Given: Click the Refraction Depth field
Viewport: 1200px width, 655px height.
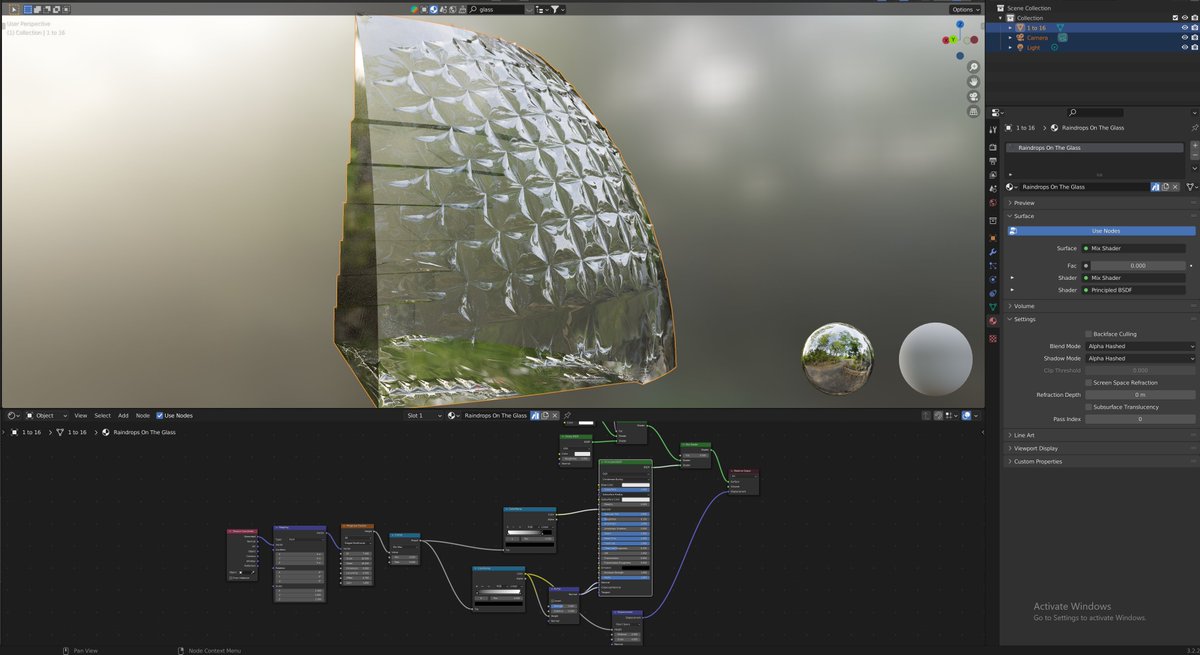Looking at the screenshot, I should [x=1140, y=395].
